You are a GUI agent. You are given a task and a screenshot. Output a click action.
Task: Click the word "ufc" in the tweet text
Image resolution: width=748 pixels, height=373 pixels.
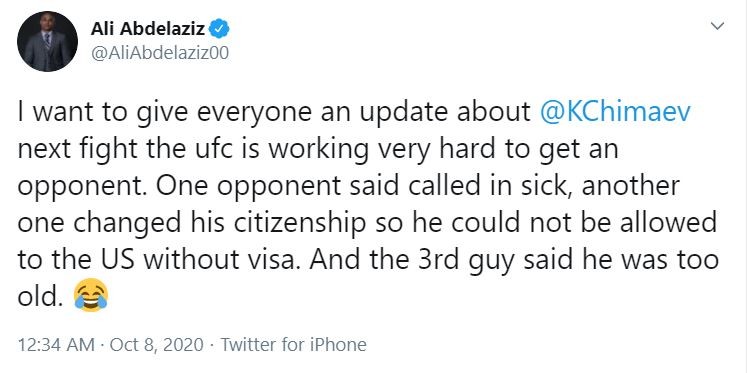[230, 149]
